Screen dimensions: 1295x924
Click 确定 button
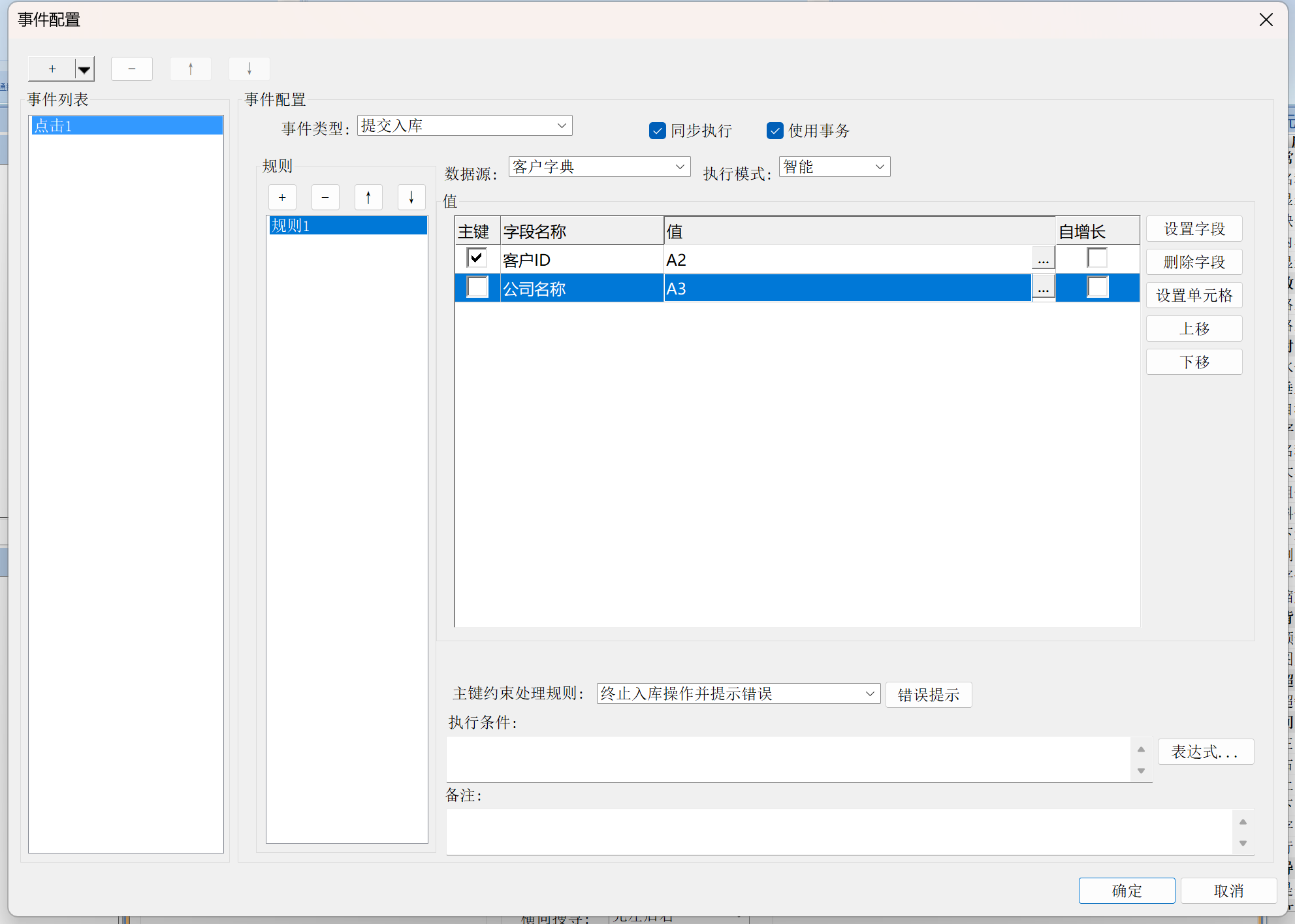point(1127,891)
